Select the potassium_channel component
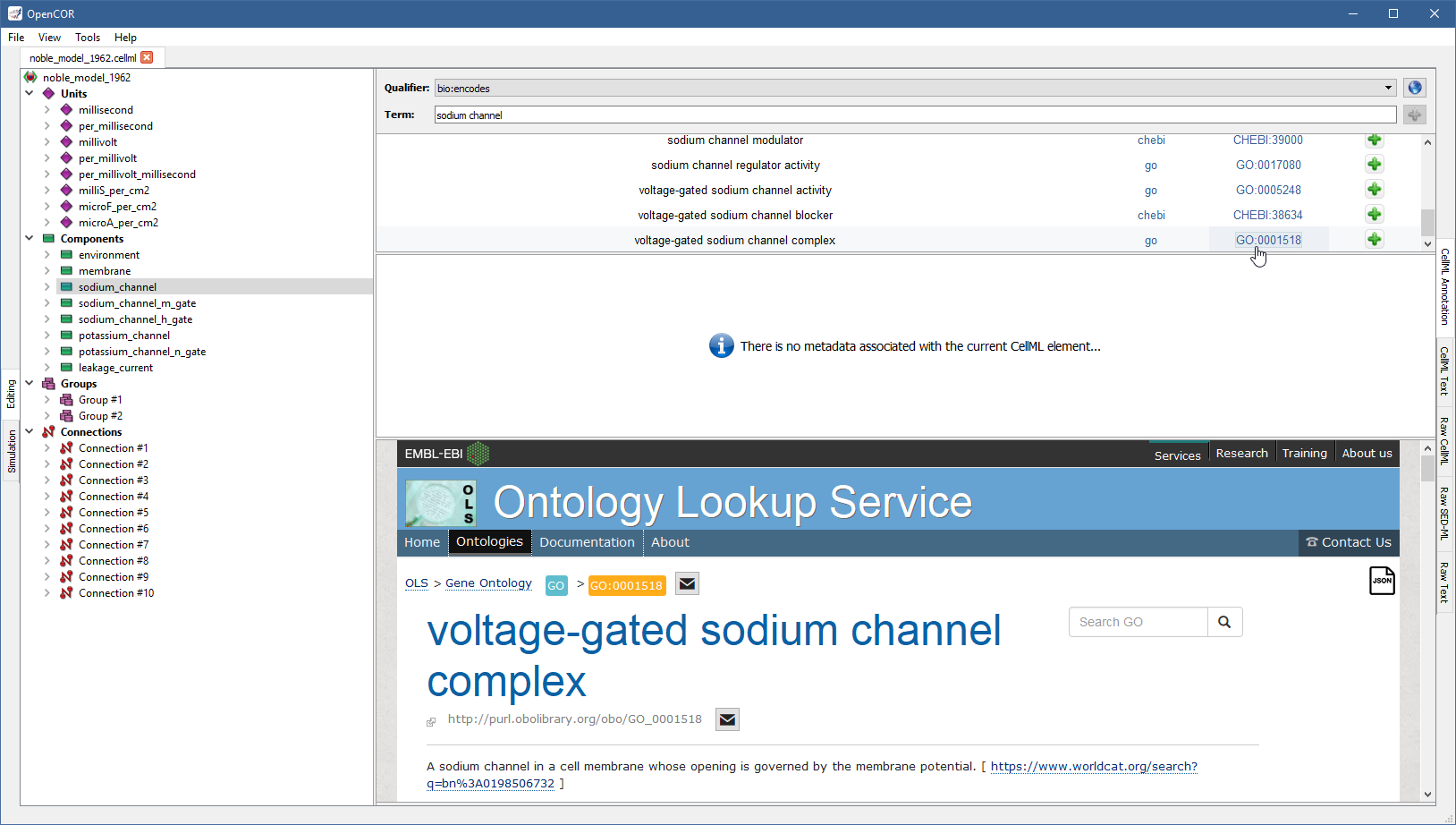The image size is (1456, 825). click(x=123, y=336)
